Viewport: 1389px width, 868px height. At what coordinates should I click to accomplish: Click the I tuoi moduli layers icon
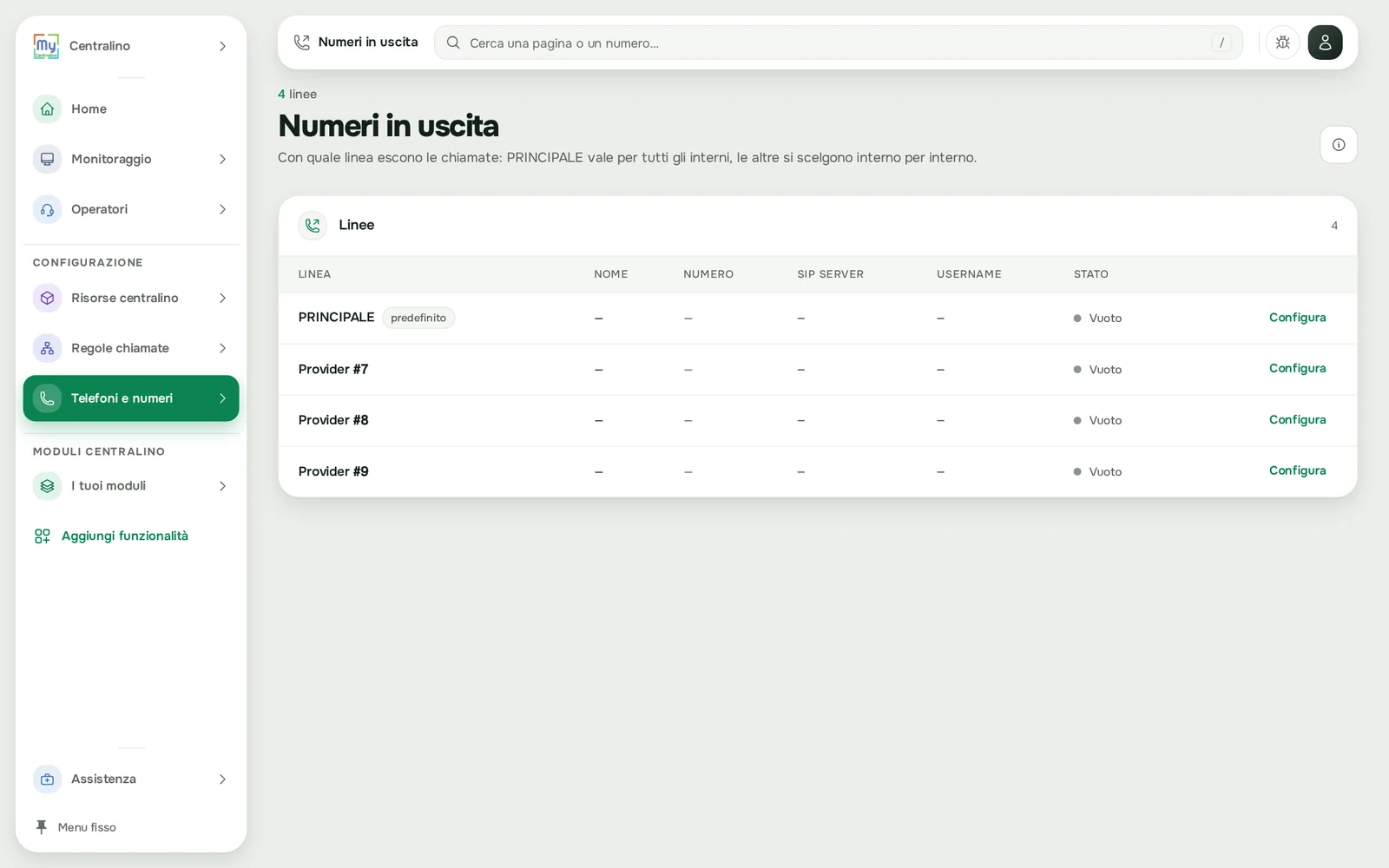click(47, 486)
